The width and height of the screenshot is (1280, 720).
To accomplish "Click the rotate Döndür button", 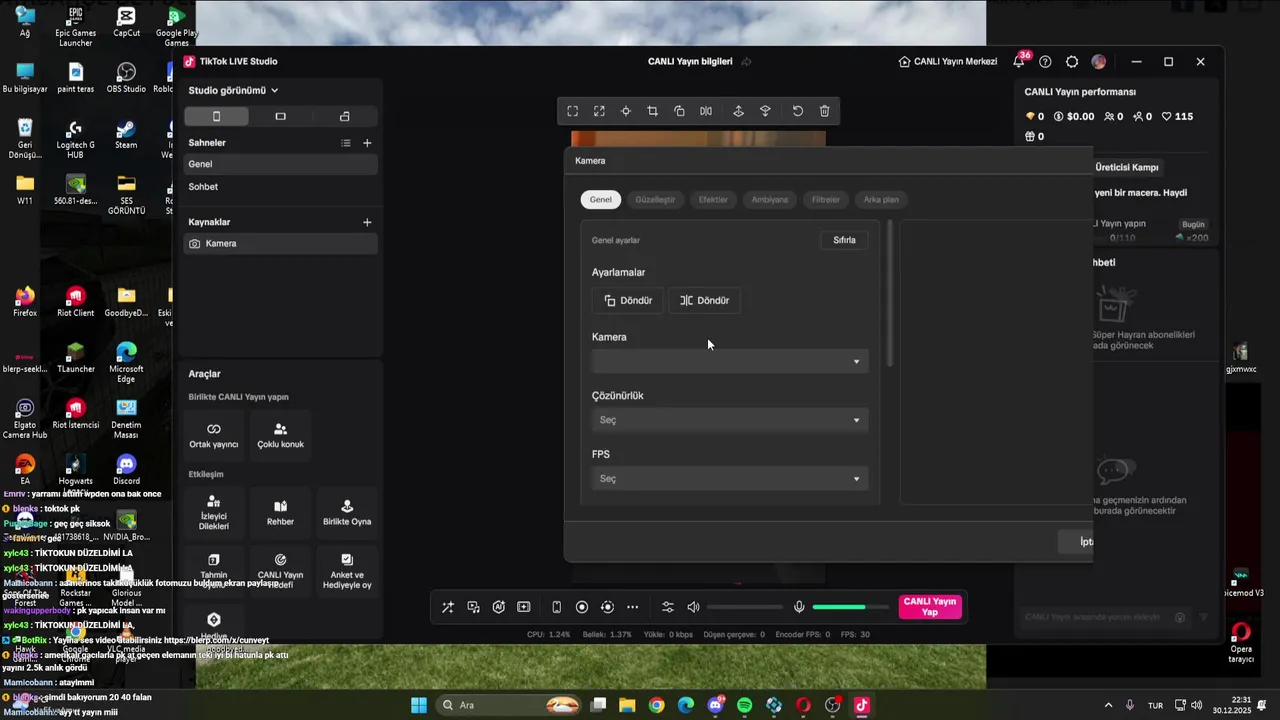I will point(627,300).
